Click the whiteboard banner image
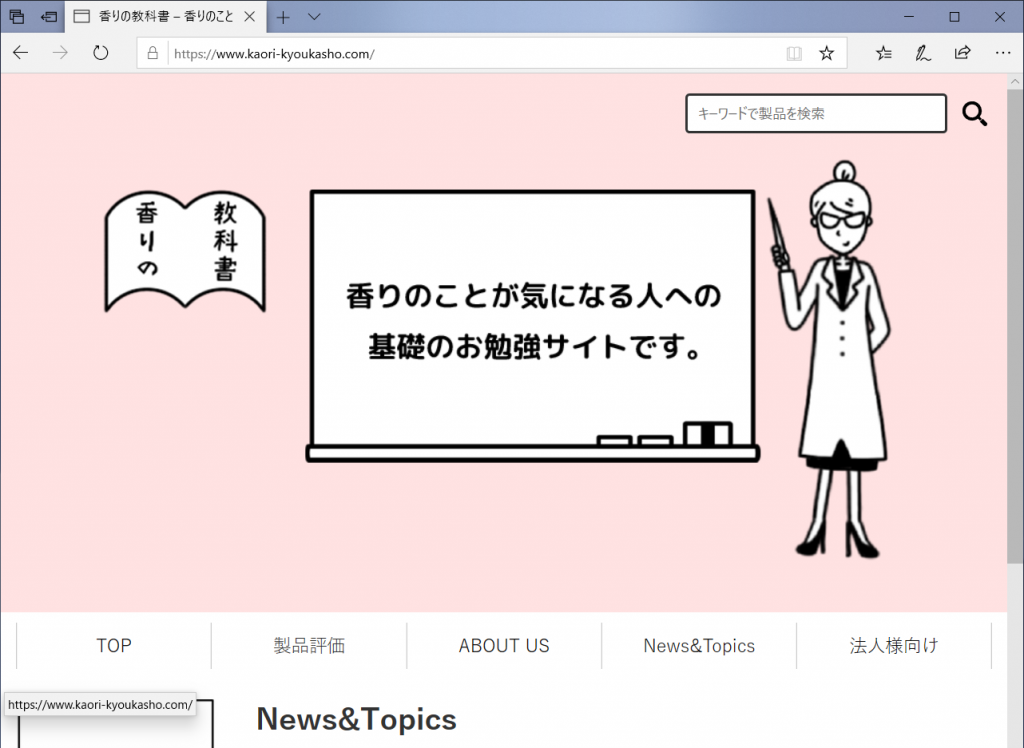The width and height of the screenshot is (1024, 748). tap(533, 326)
